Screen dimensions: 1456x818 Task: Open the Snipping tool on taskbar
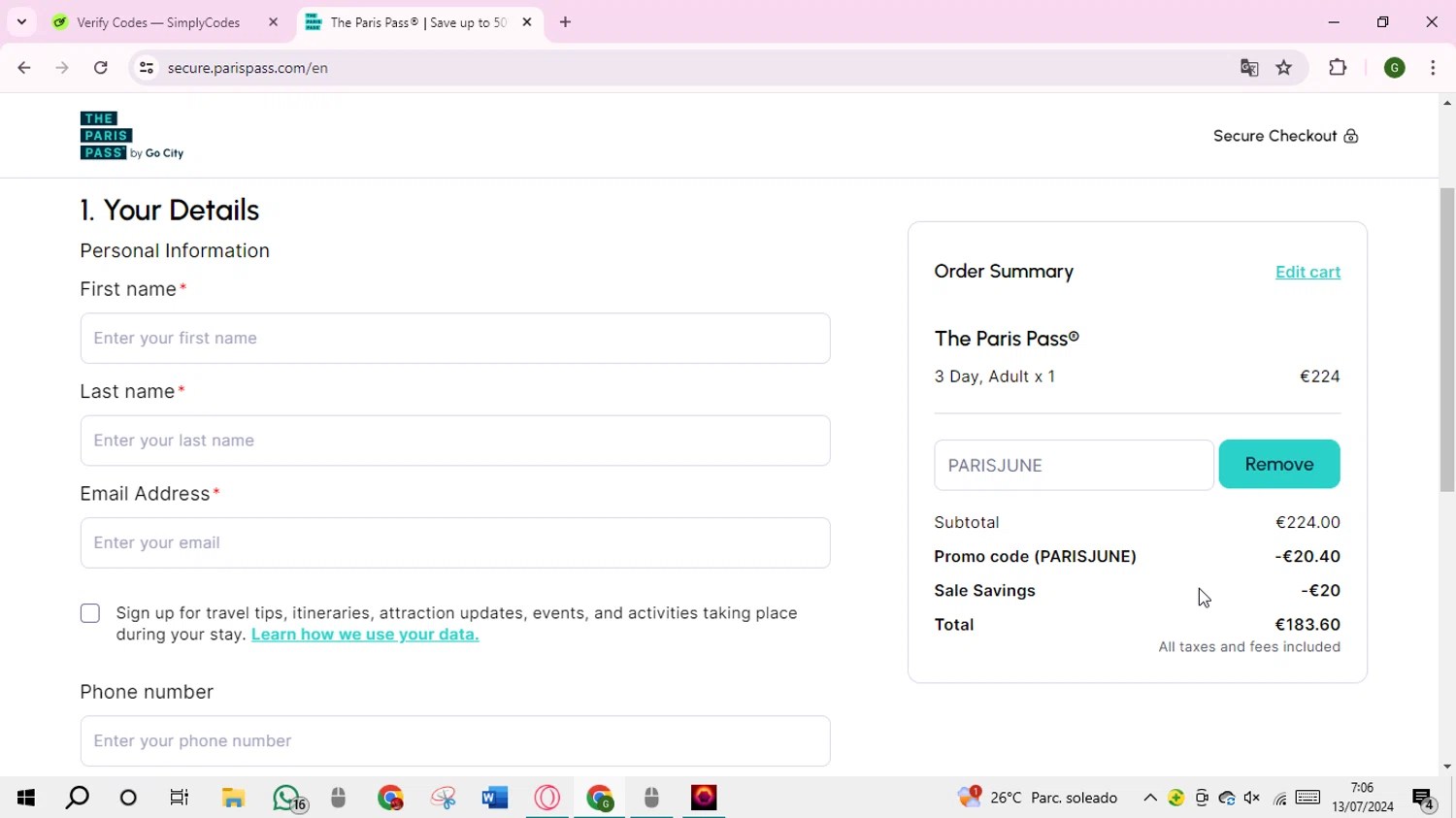click(444, 798)
